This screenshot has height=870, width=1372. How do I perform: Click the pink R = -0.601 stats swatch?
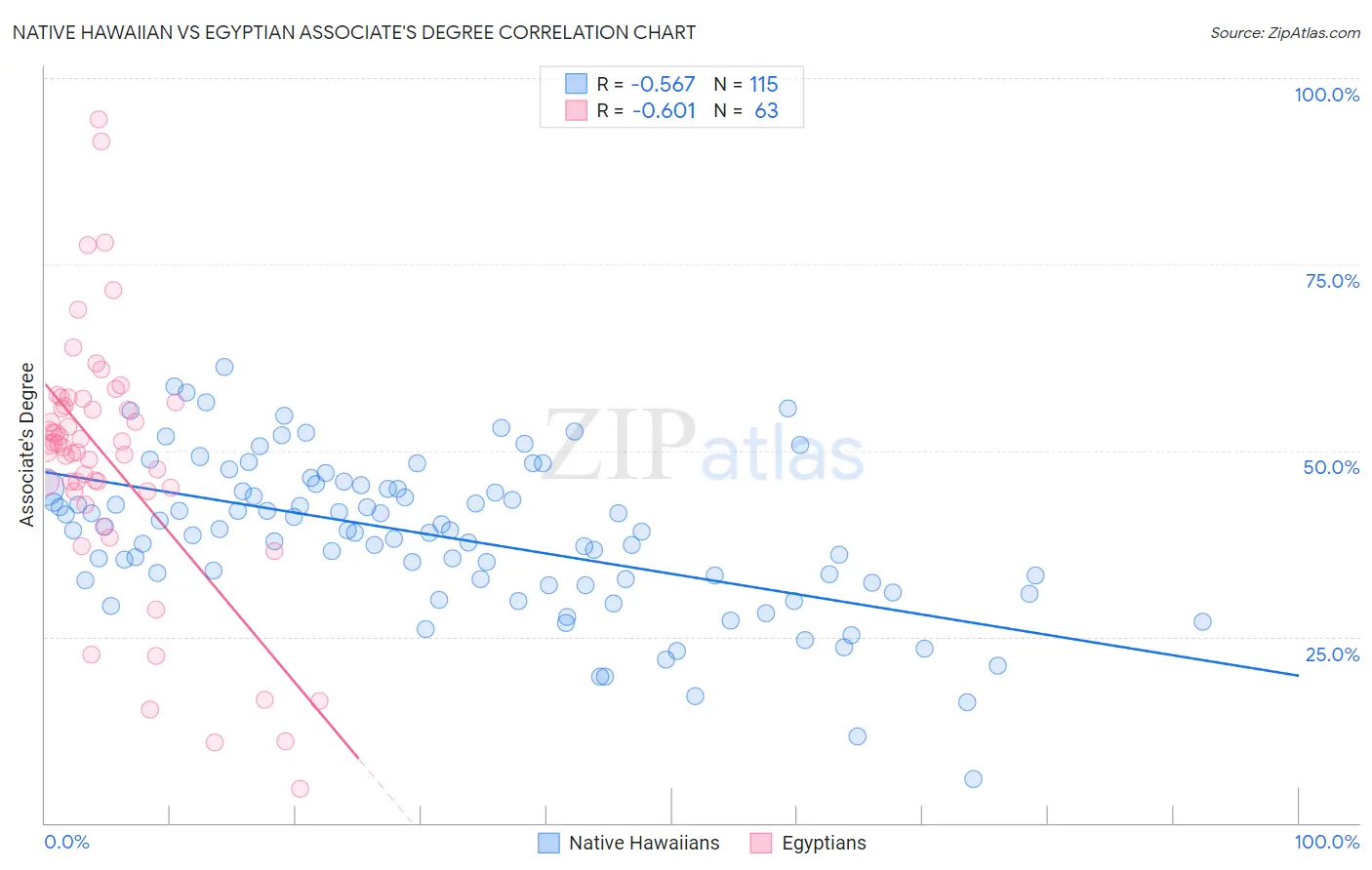pos(577,110)
